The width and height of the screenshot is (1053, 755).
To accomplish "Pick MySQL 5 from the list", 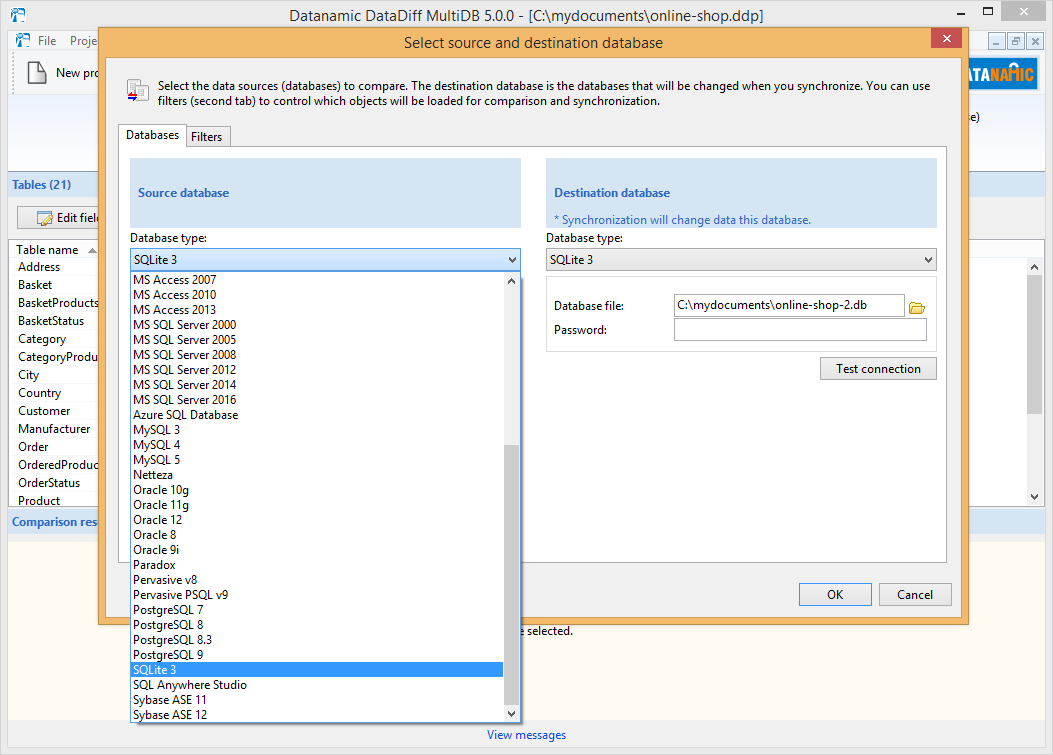I will (317, 459).
